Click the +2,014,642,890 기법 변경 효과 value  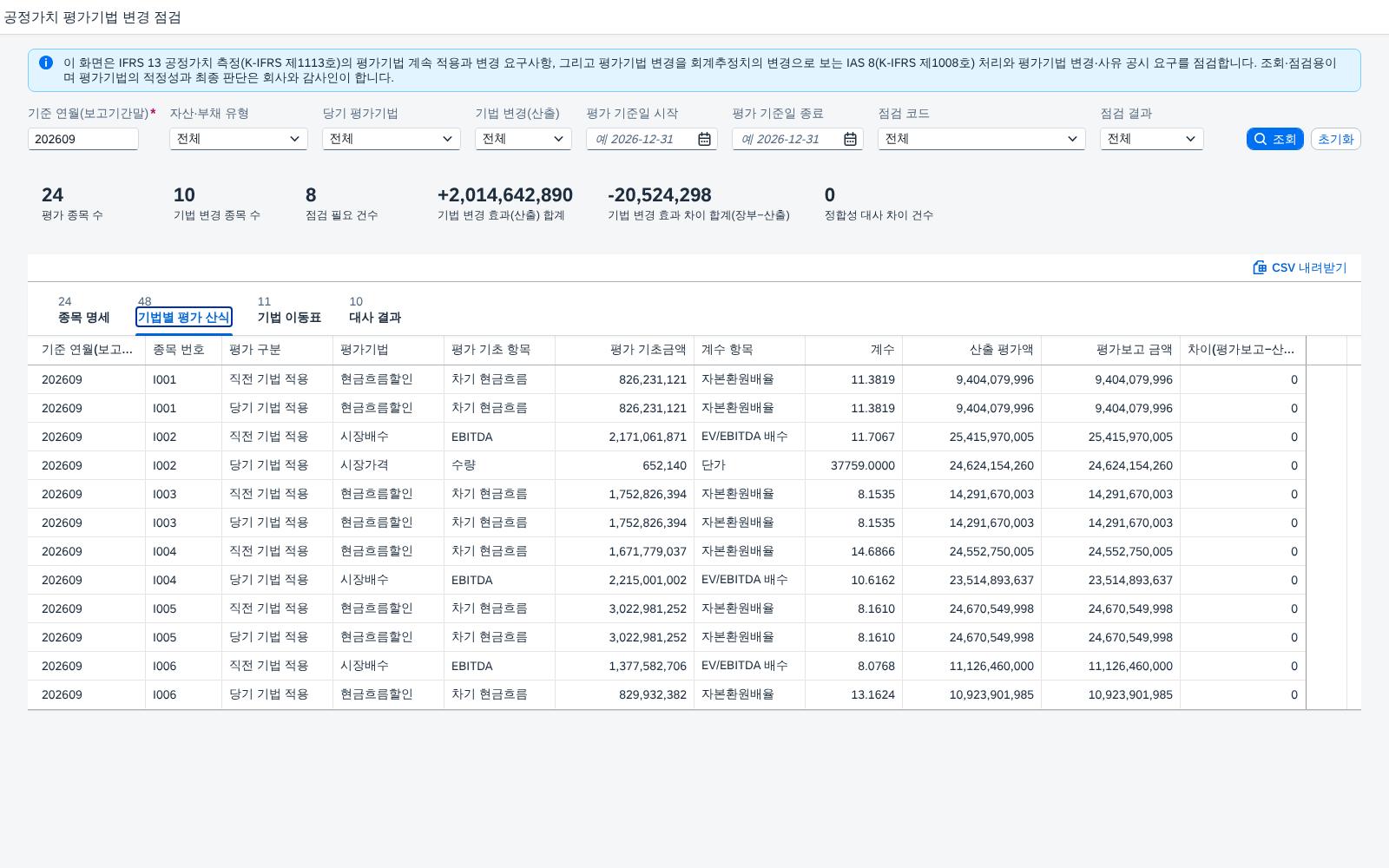(505, 195)
